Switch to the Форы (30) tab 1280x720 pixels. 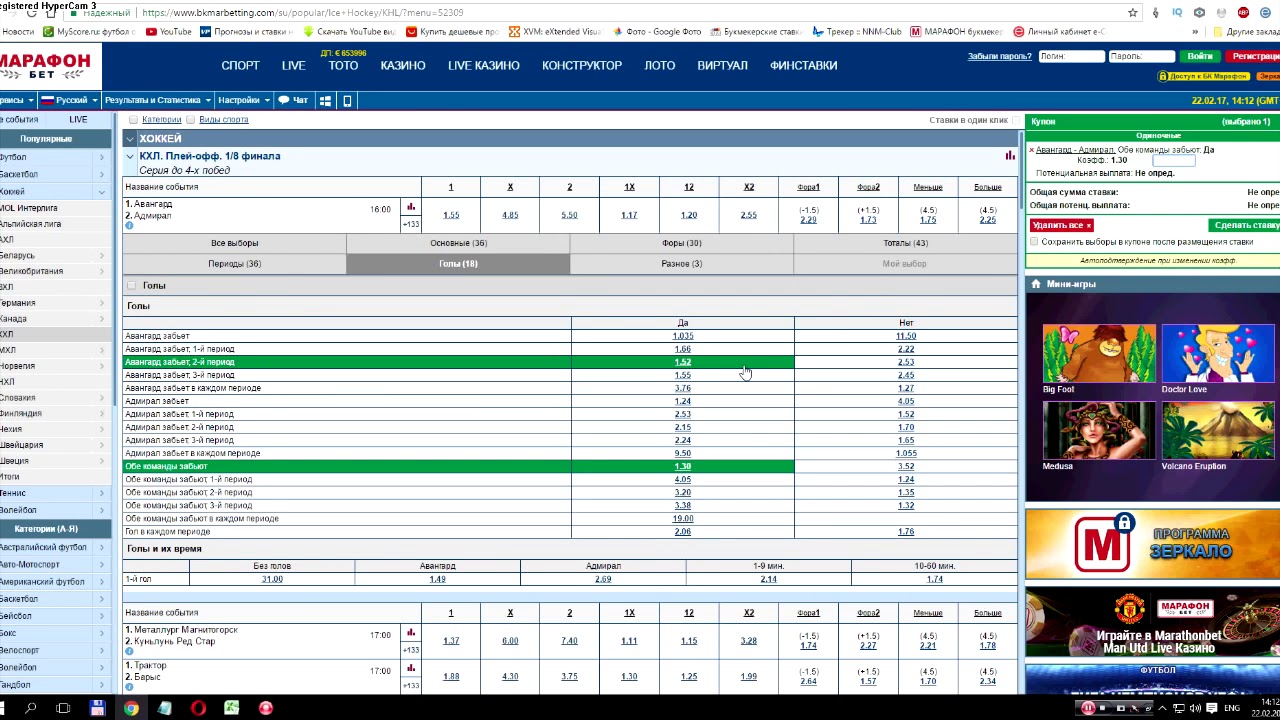click(682, 243)
